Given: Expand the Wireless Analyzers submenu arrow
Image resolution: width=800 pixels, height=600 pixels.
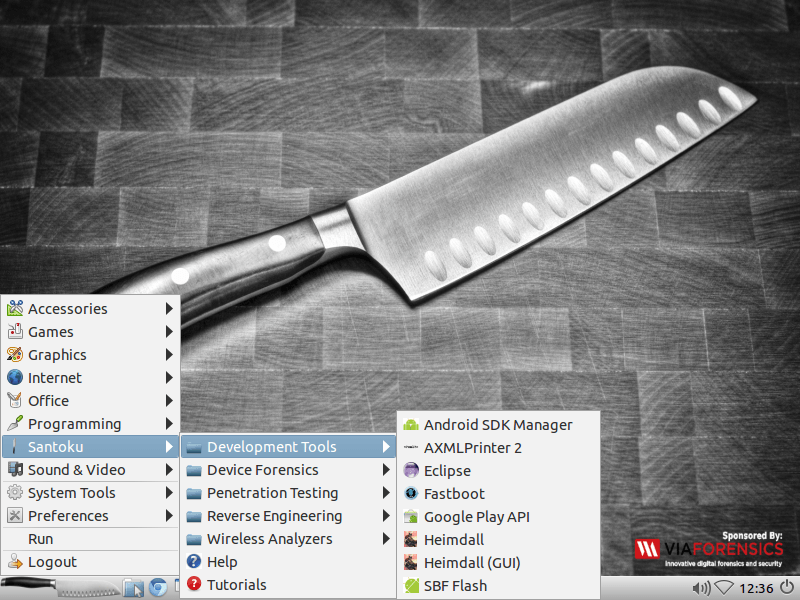Looking at the screenshot, I should coord(386,538).
